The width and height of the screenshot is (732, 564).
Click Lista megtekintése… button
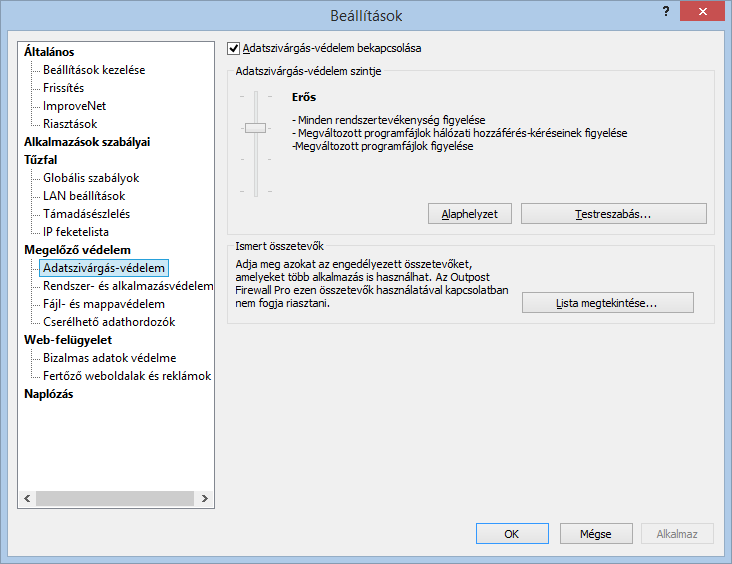click(607, 303)
